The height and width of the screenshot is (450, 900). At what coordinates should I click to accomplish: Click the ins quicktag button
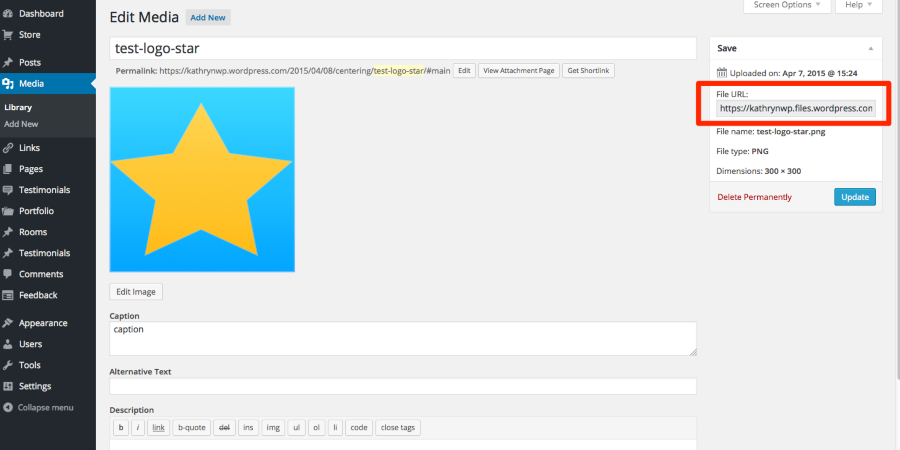[x=248, y=428]
